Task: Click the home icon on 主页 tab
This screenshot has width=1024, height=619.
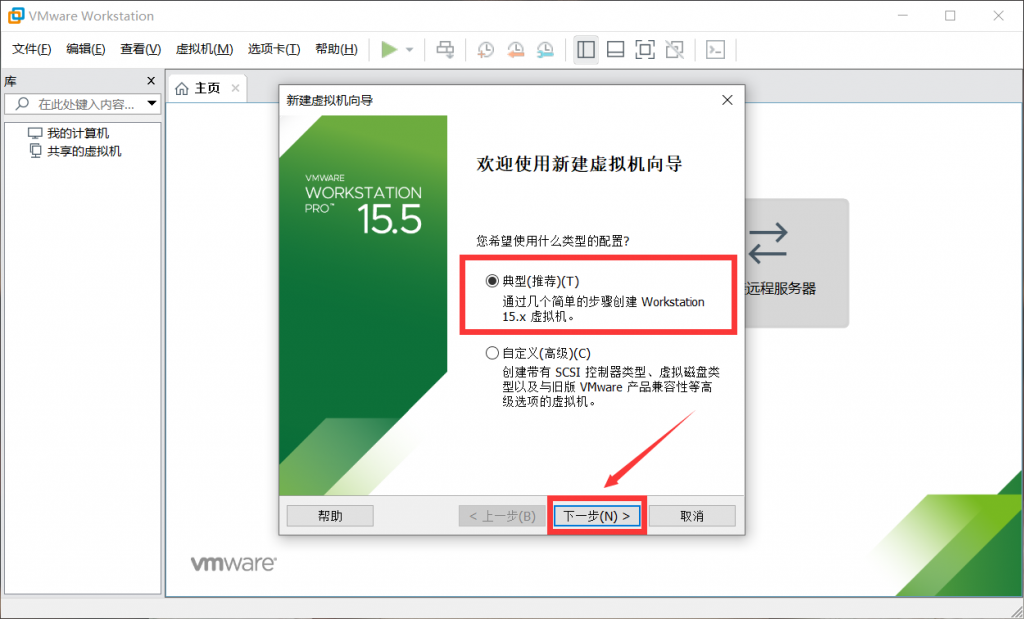Action: coord(182,88)
